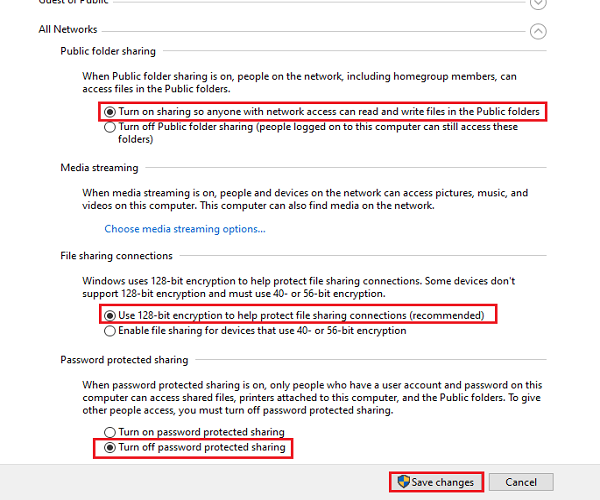600x500 pixels.
Task: Open Choose media streaming options link
Action: [x=185, y=229]
